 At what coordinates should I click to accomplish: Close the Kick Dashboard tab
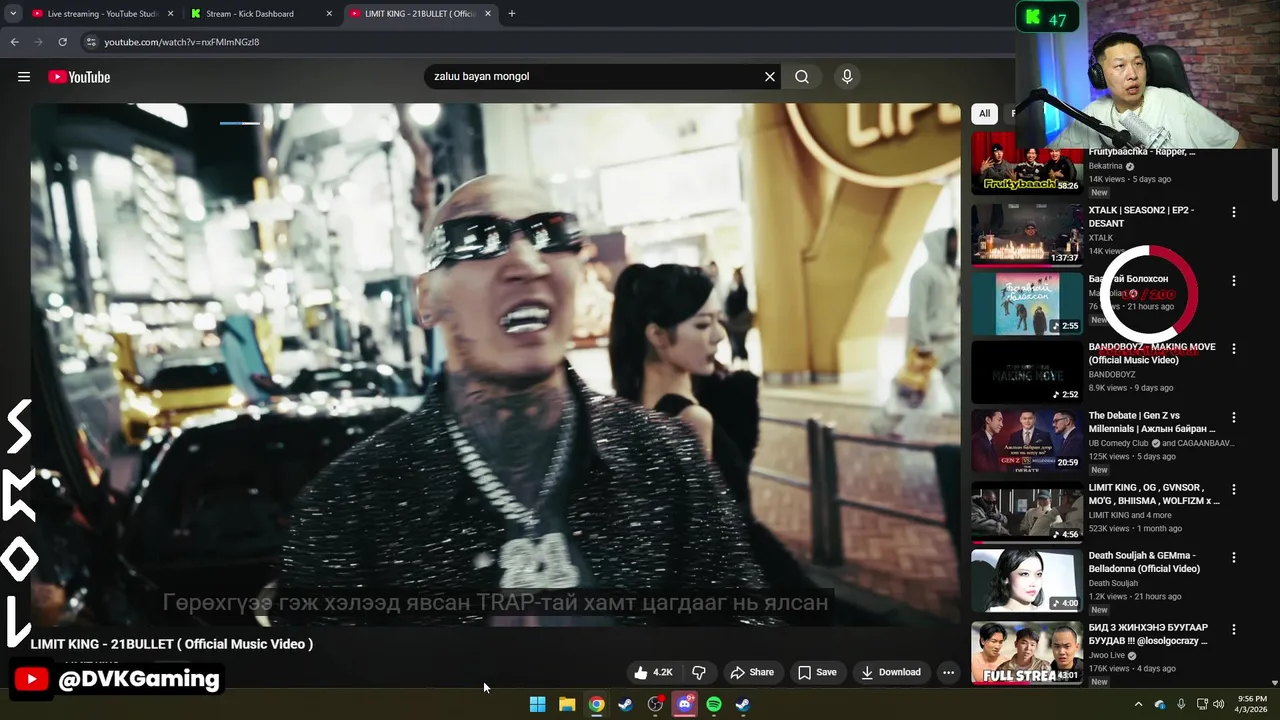coord(330,14)
